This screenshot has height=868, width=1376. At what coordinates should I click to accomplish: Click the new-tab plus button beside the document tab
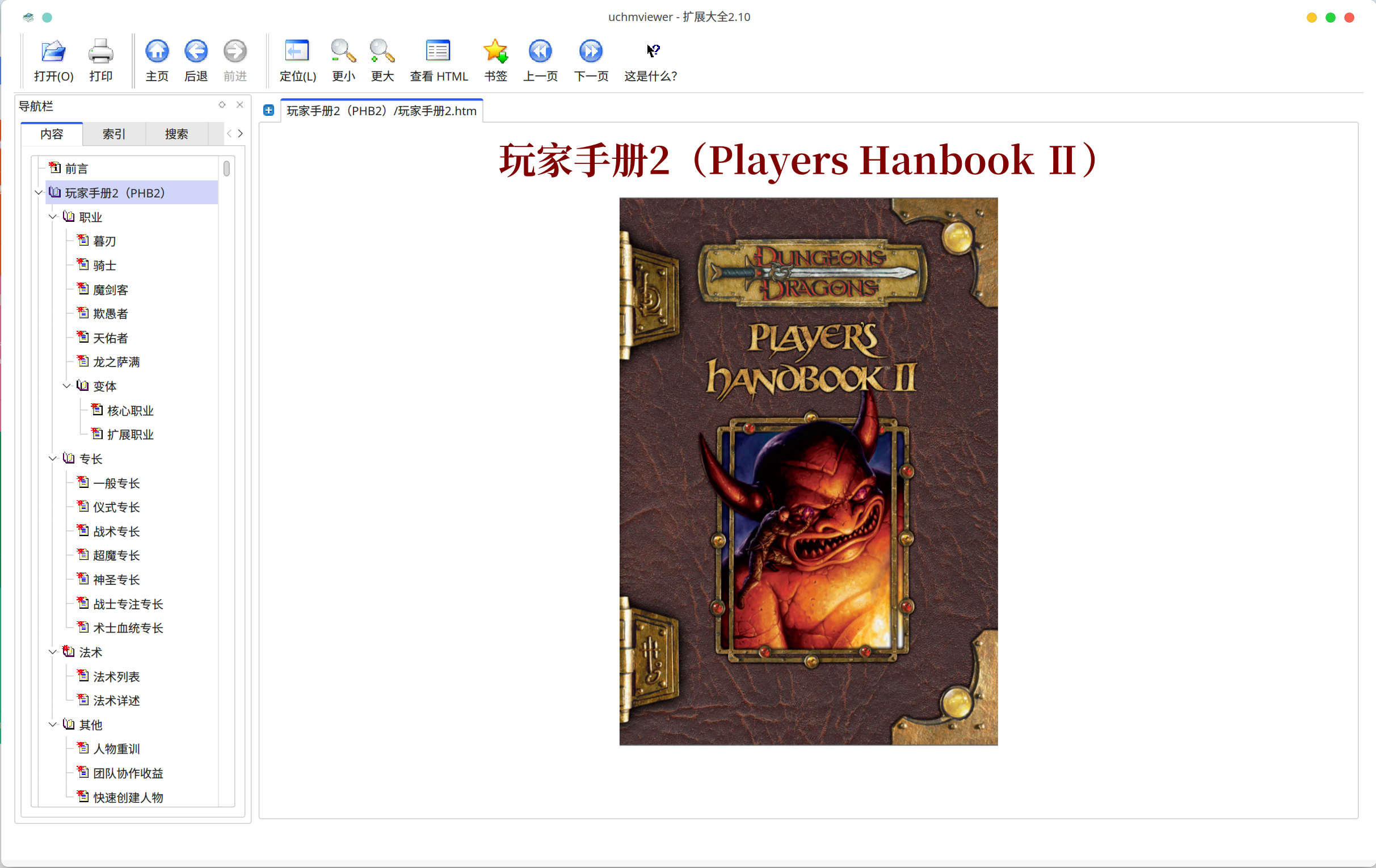click(x=268, y=110)
